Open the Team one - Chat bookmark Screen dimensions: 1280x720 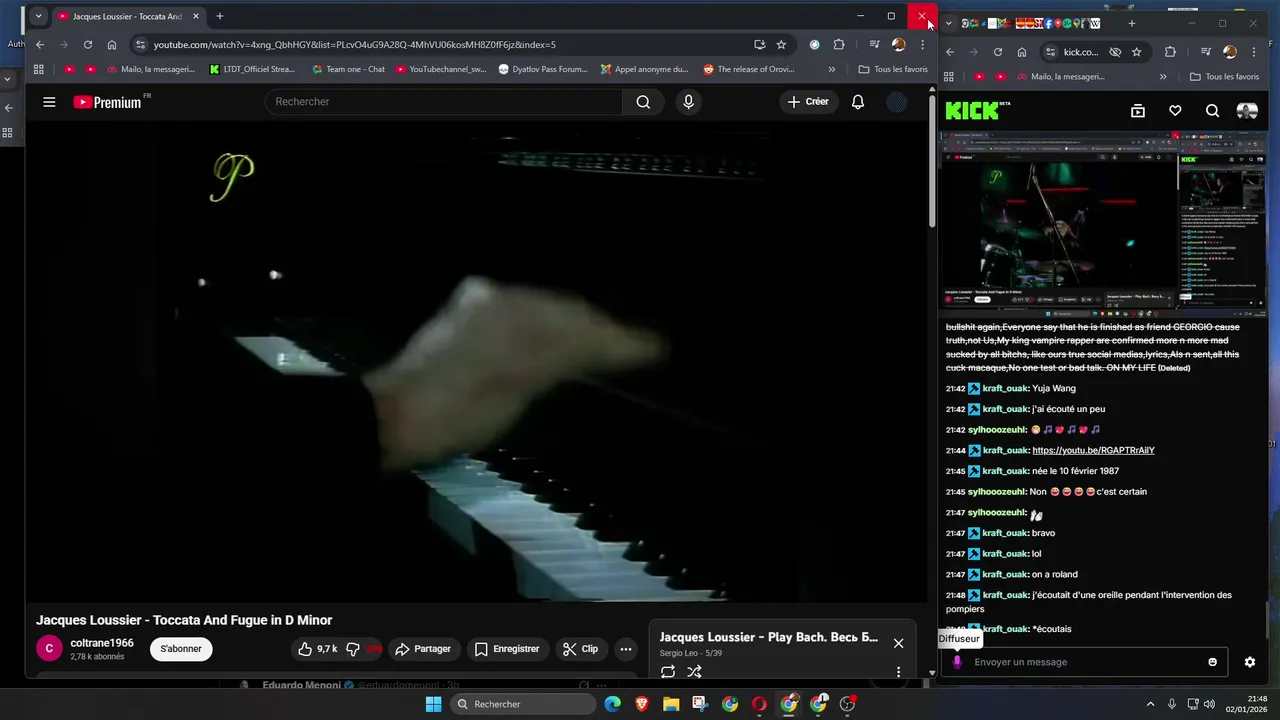[x=348, y=69]
